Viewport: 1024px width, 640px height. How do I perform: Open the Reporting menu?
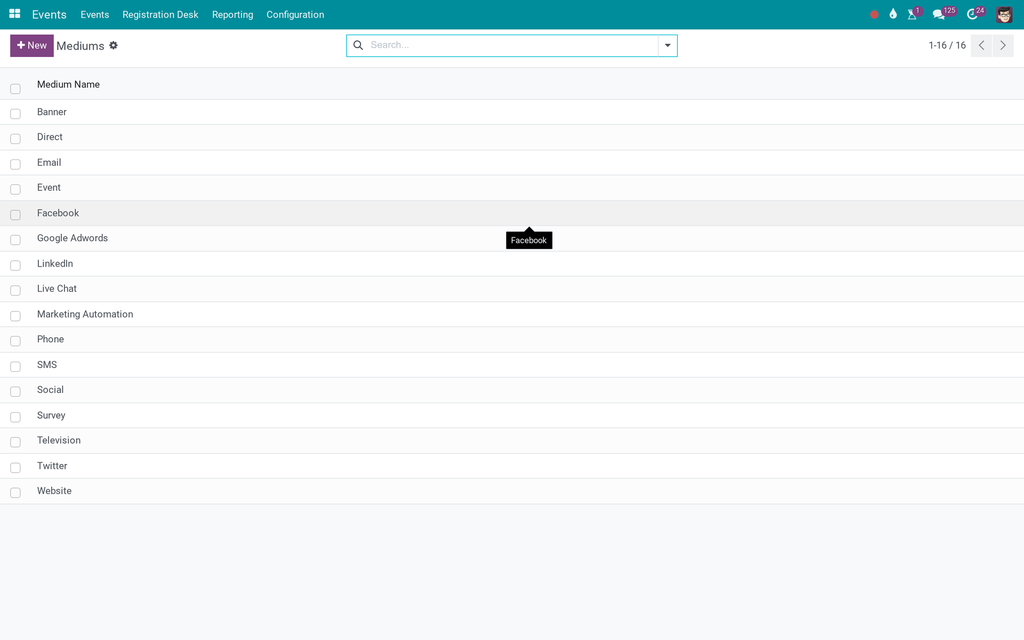pos(232,14)
